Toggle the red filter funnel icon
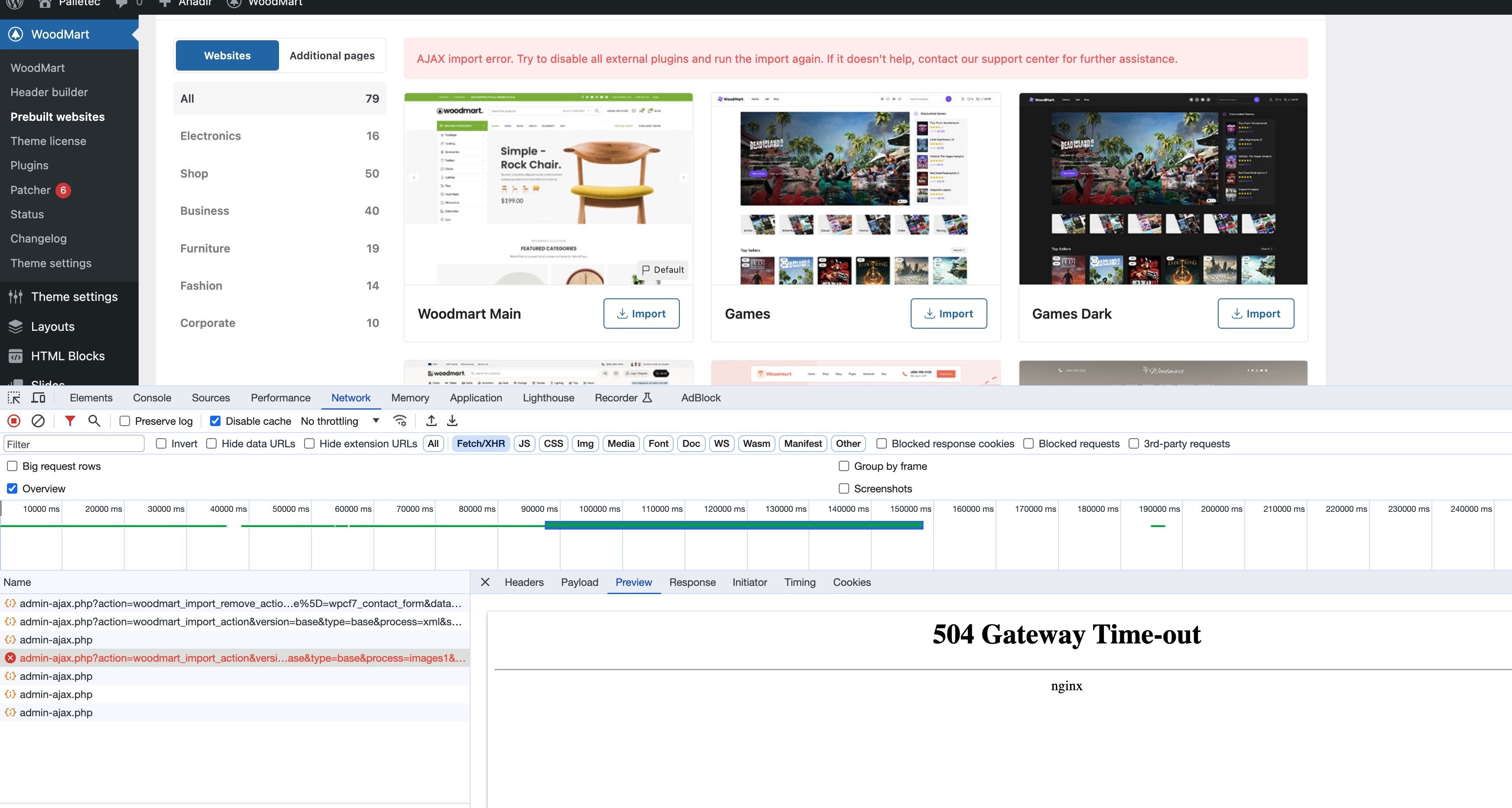Image resolution: width=1512 pixels, height=808 pixels. pos(70,421)
